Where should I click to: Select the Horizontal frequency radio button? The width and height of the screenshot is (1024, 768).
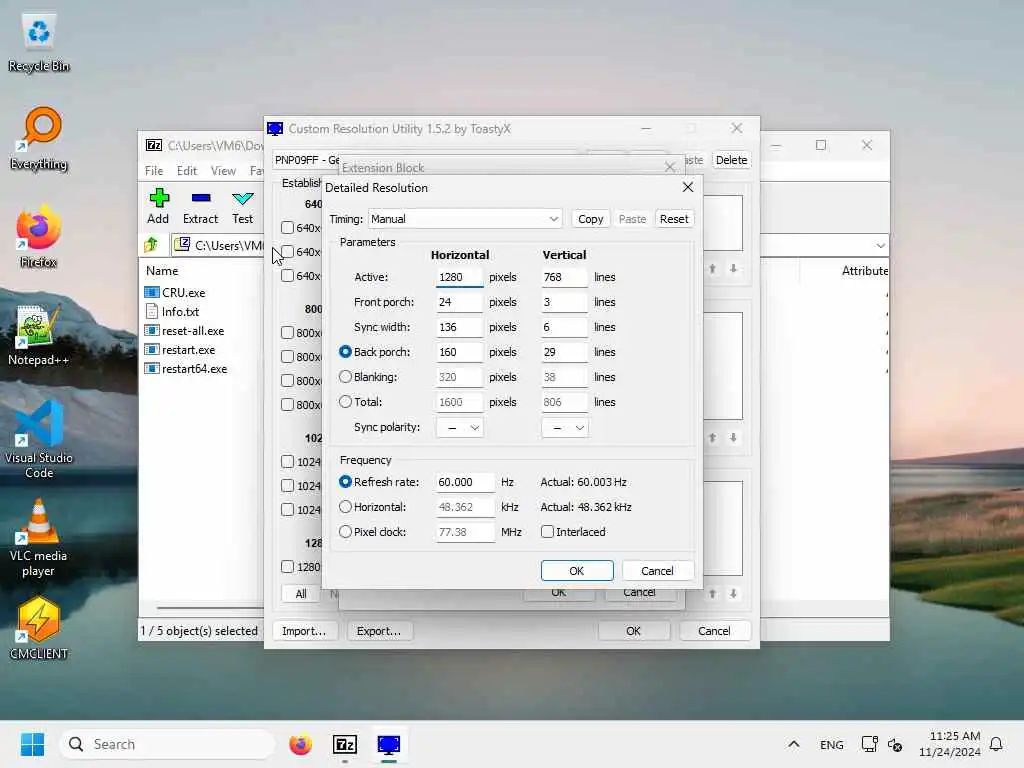[345, 507]
